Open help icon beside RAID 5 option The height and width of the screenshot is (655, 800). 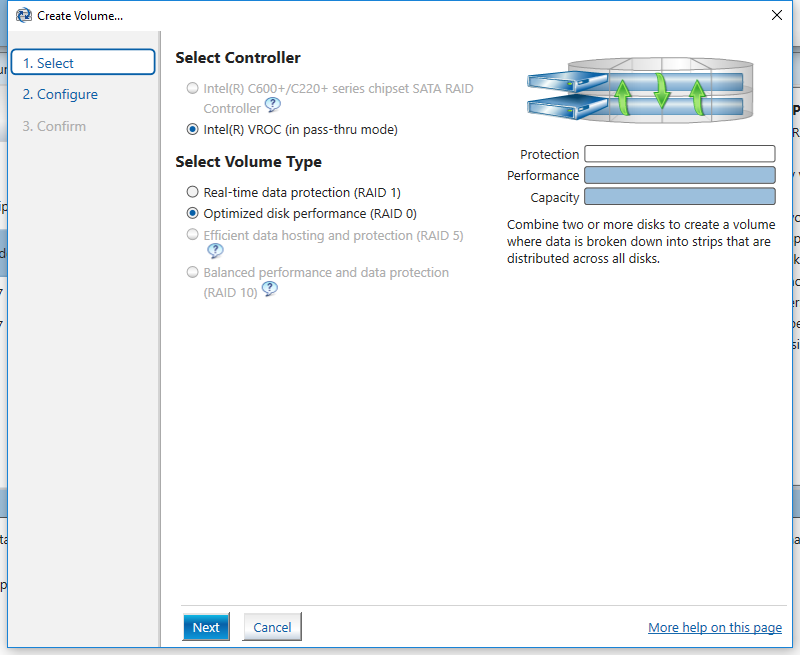[215, 250]
